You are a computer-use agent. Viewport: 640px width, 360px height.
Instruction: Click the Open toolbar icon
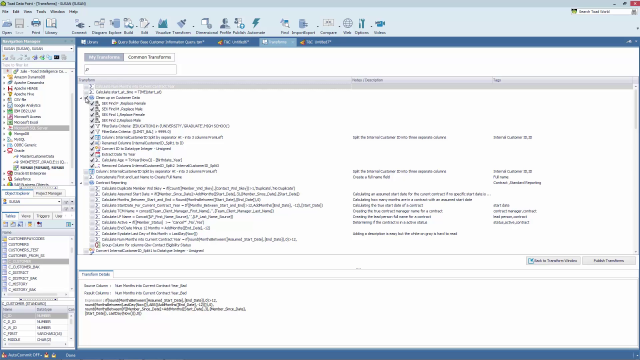click(7, 25)
